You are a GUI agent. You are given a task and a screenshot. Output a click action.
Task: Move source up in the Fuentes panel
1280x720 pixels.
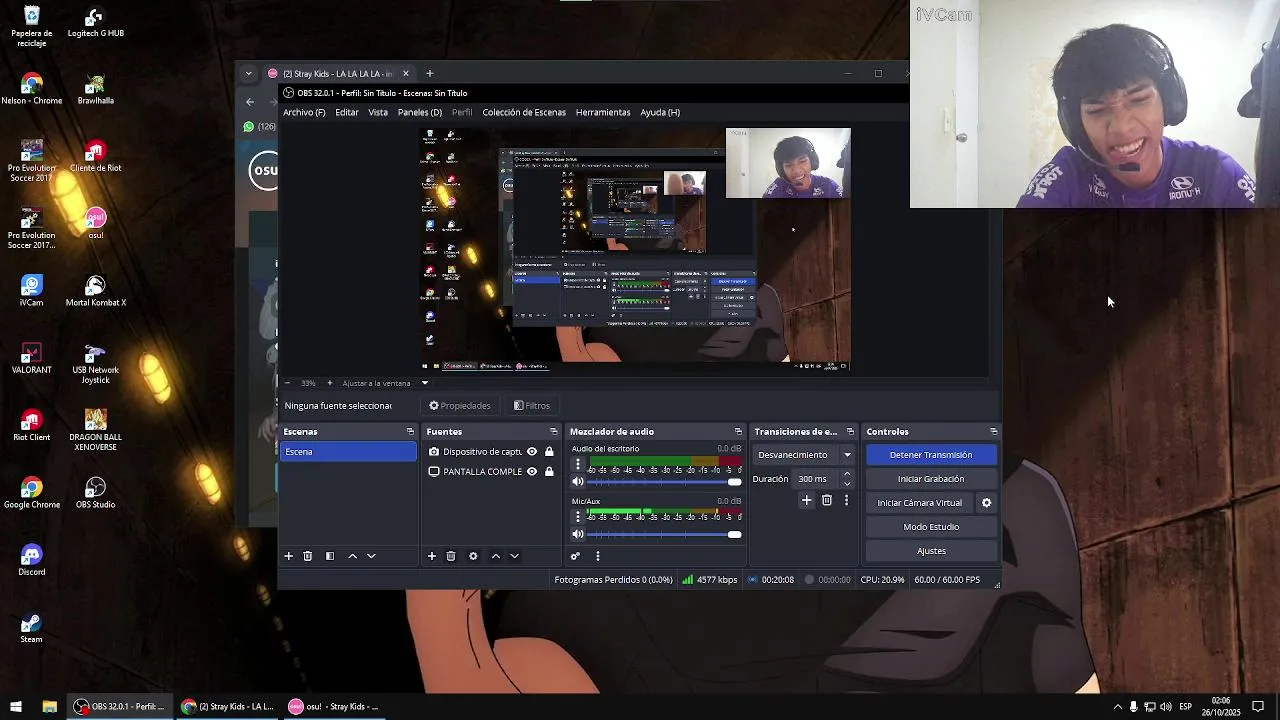(495, 556)
